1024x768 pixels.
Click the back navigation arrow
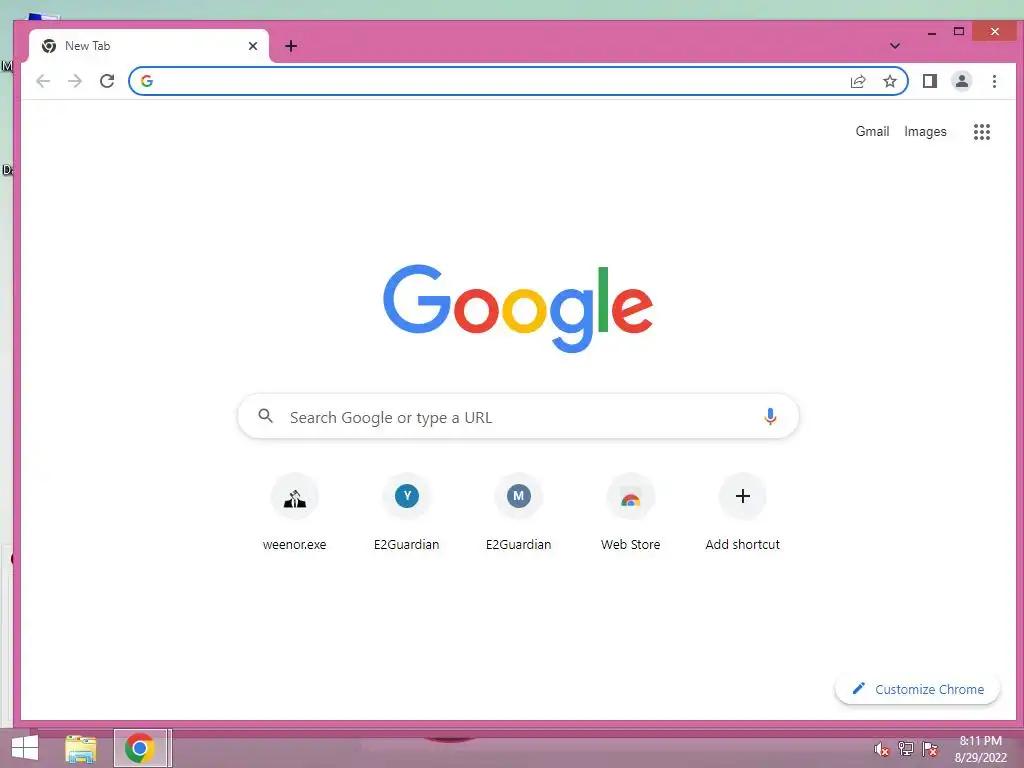coord(43,81)
